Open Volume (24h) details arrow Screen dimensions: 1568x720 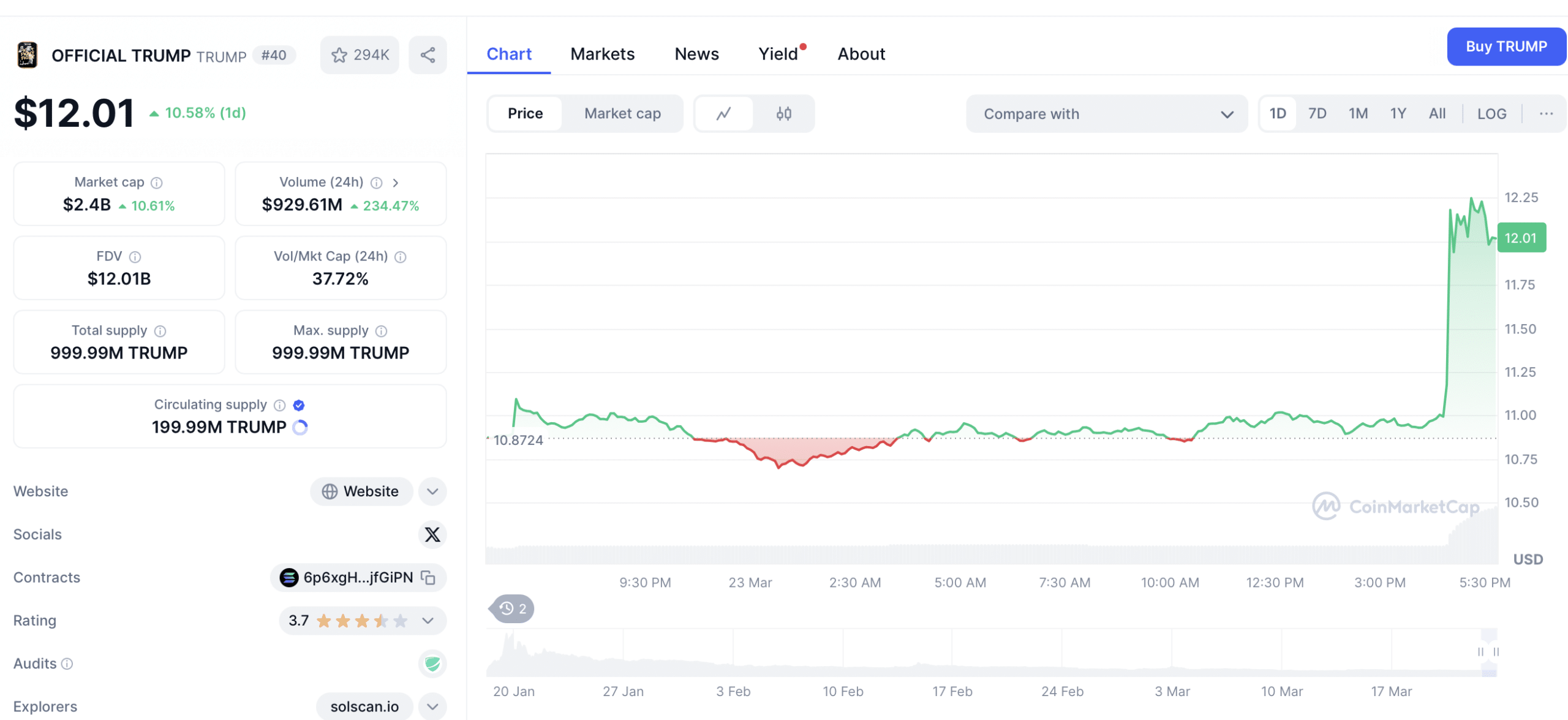click(x=396, y=183)
